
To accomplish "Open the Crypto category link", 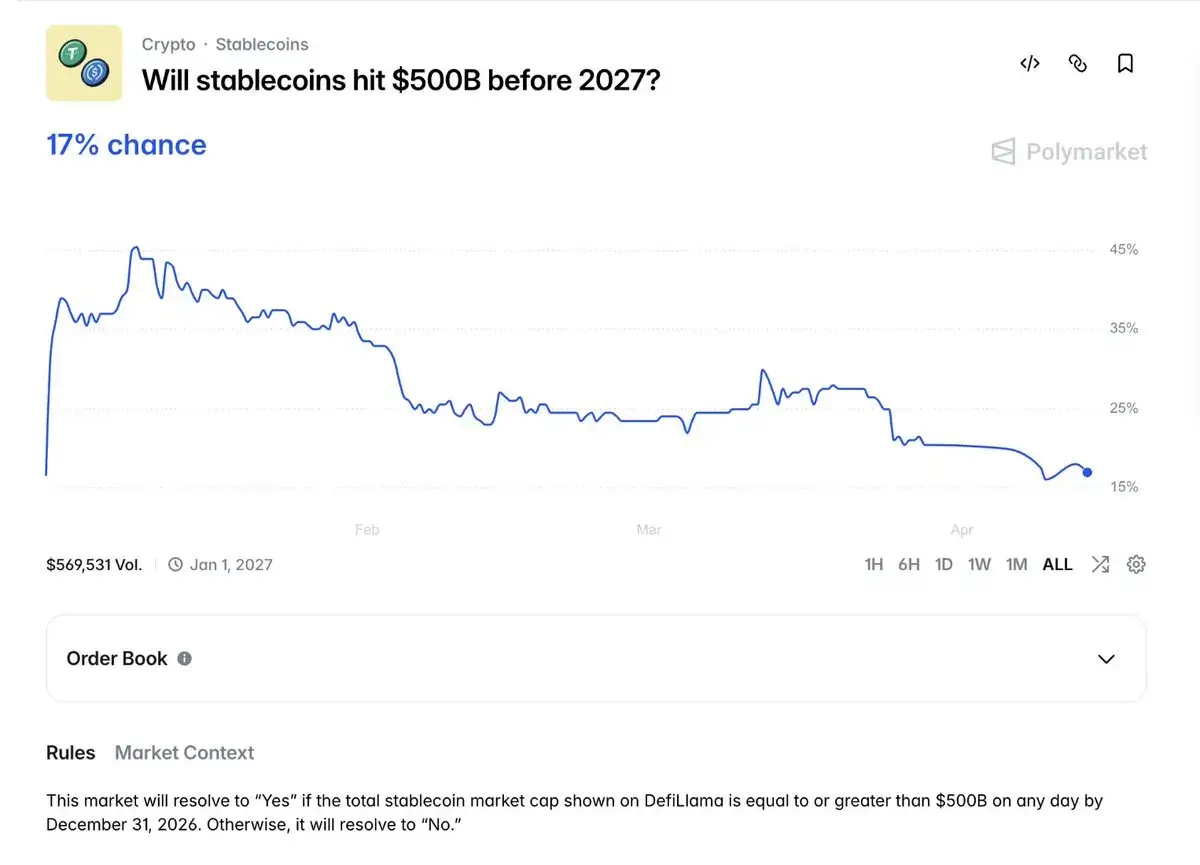I will pyautogui.click(x=168, y=44).
